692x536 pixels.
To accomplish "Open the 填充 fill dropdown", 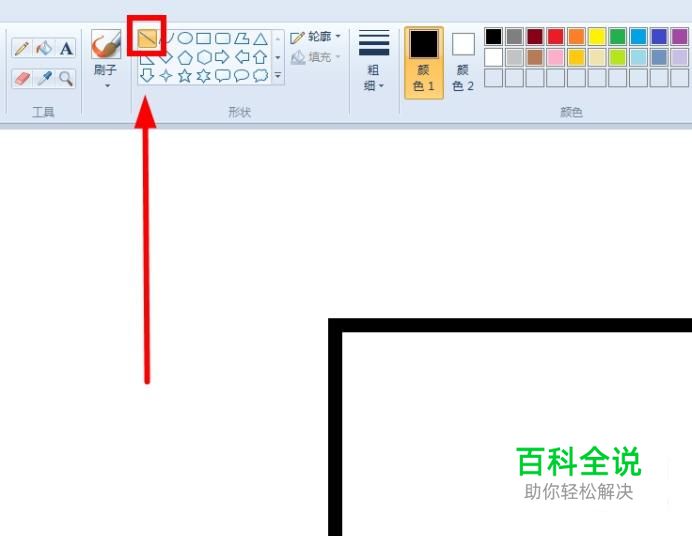I will click(315, 57).
